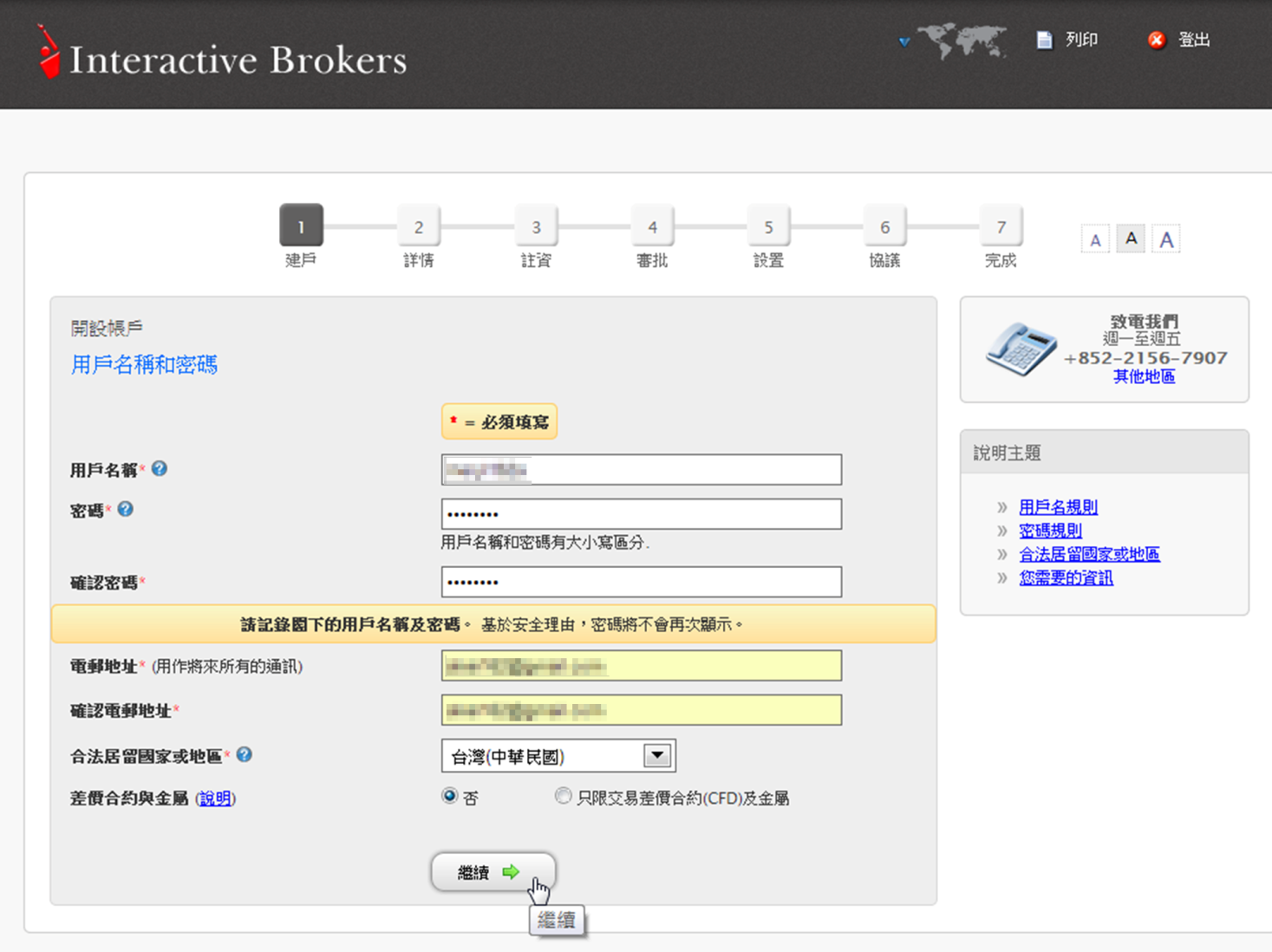Screen dimensions: 1272x952
Task: Choose the medium font size A
Action: coord(1131,238)
